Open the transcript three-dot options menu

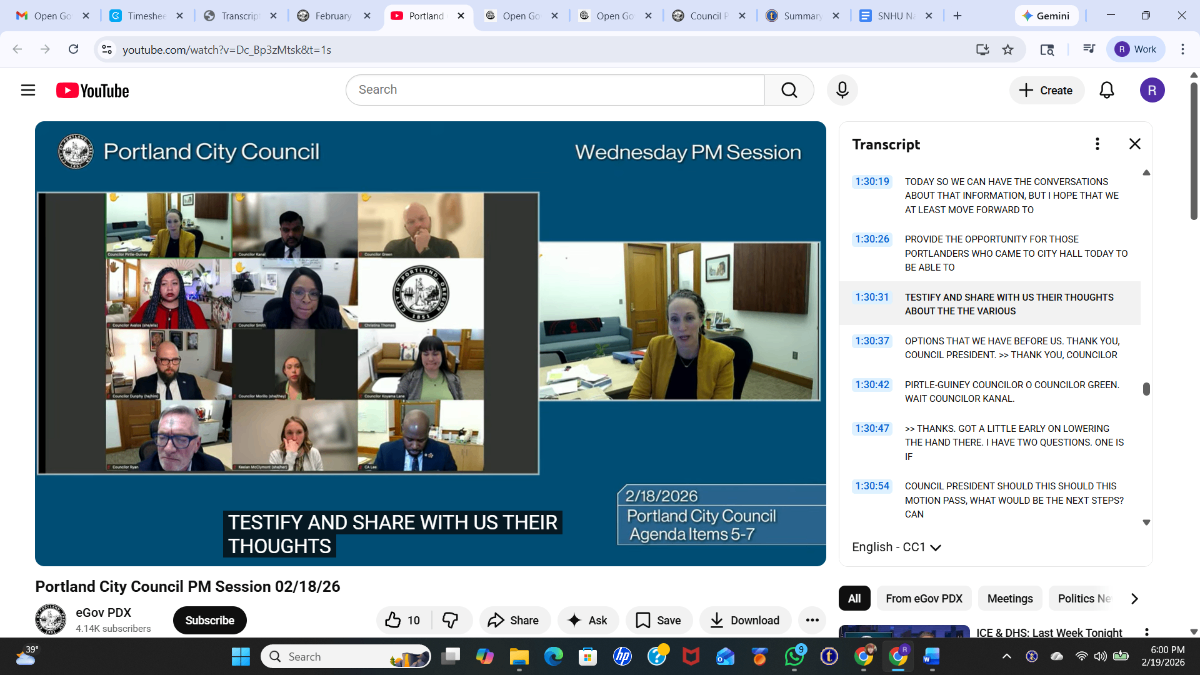1097,144
